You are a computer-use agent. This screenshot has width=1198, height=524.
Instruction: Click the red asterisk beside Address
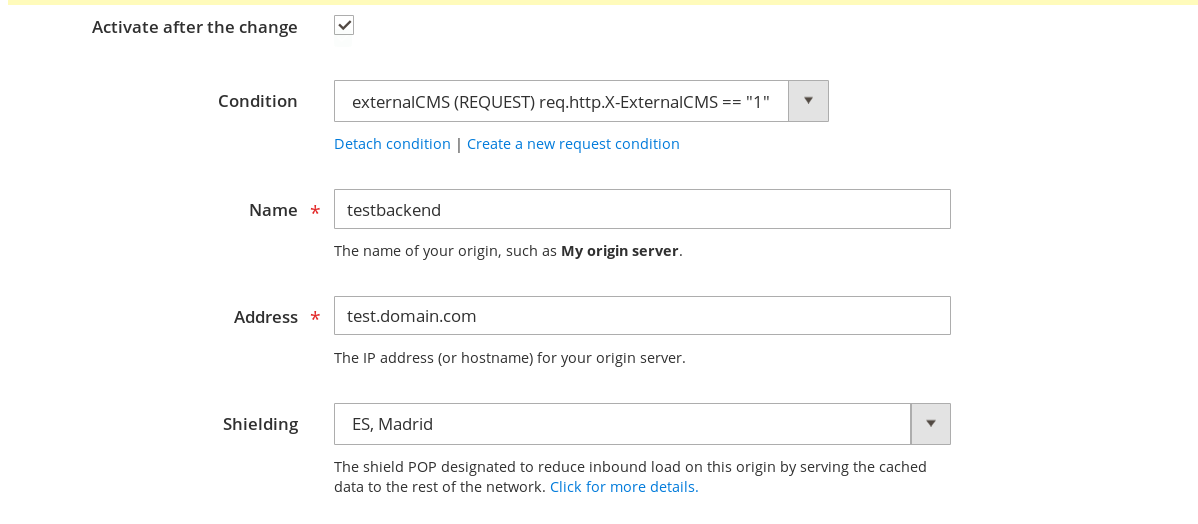click(x=315, y=318)
